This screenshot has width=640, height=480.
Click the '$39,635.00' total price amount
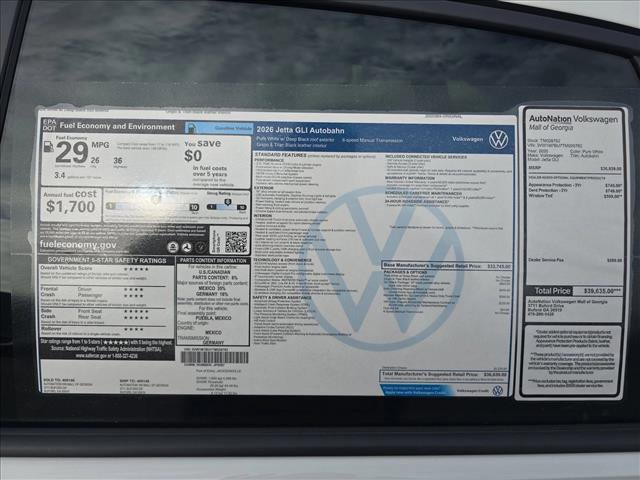pyautogui.click(x=602, y=291)
